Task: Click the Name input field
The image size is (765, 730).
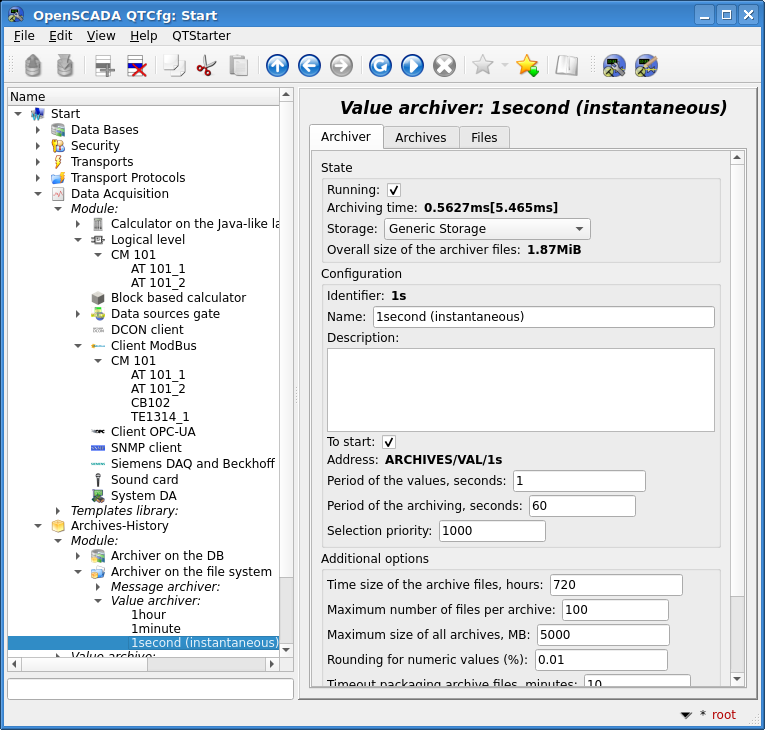Action: click(x=543, y=317)
